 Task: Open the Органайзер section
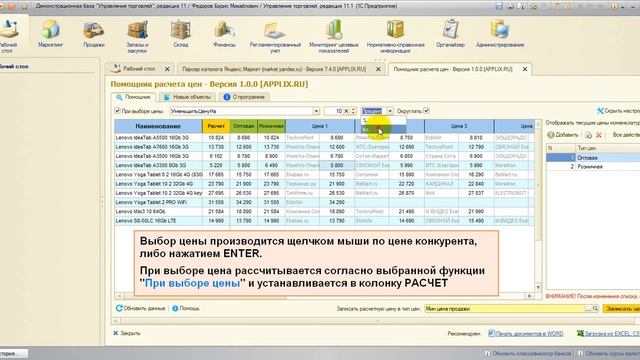(450, 34)
